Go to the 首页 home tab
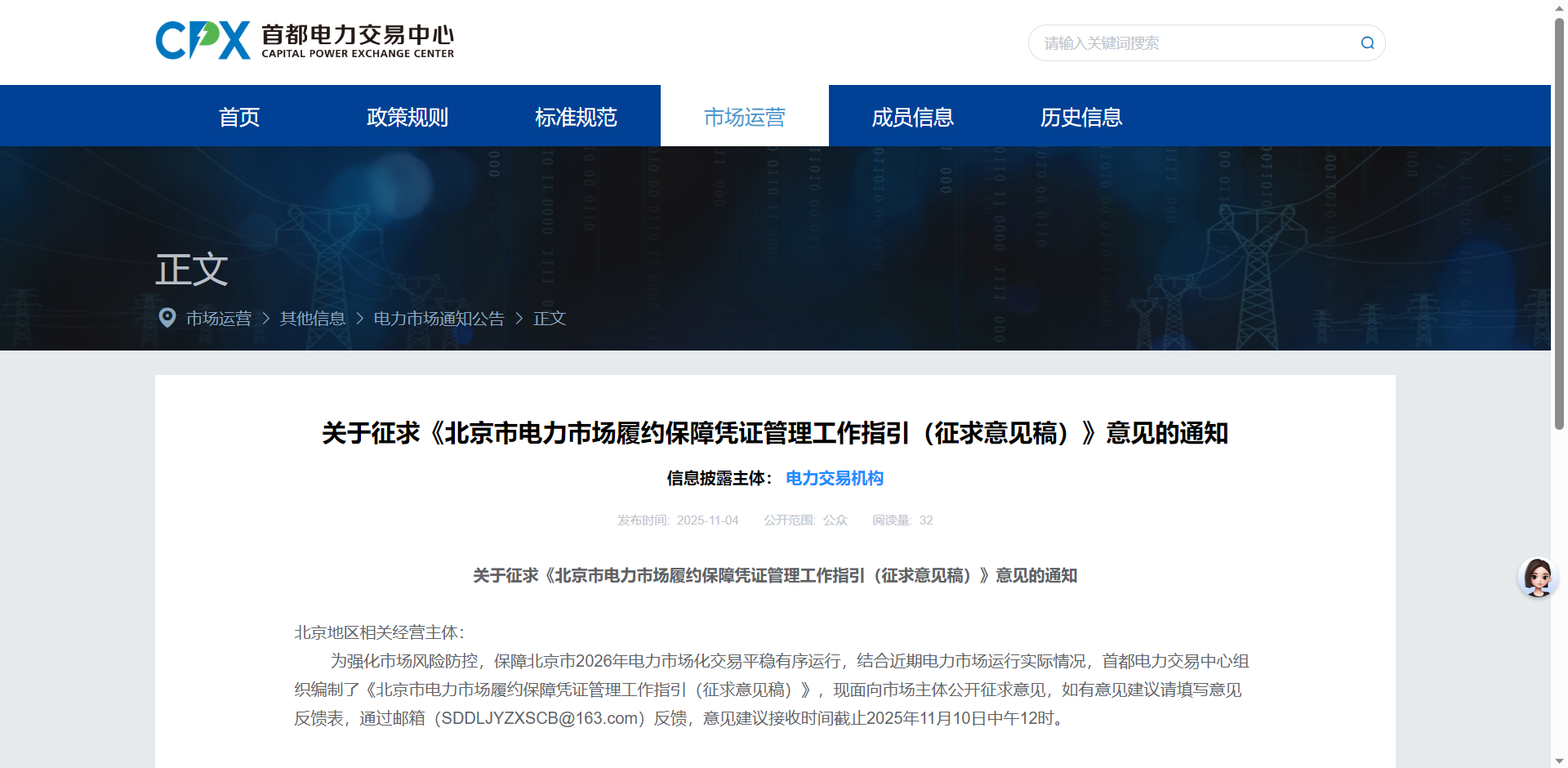The width and height of the screenshot is (1568, 768). pyautogui.click(x=239, y=117)
